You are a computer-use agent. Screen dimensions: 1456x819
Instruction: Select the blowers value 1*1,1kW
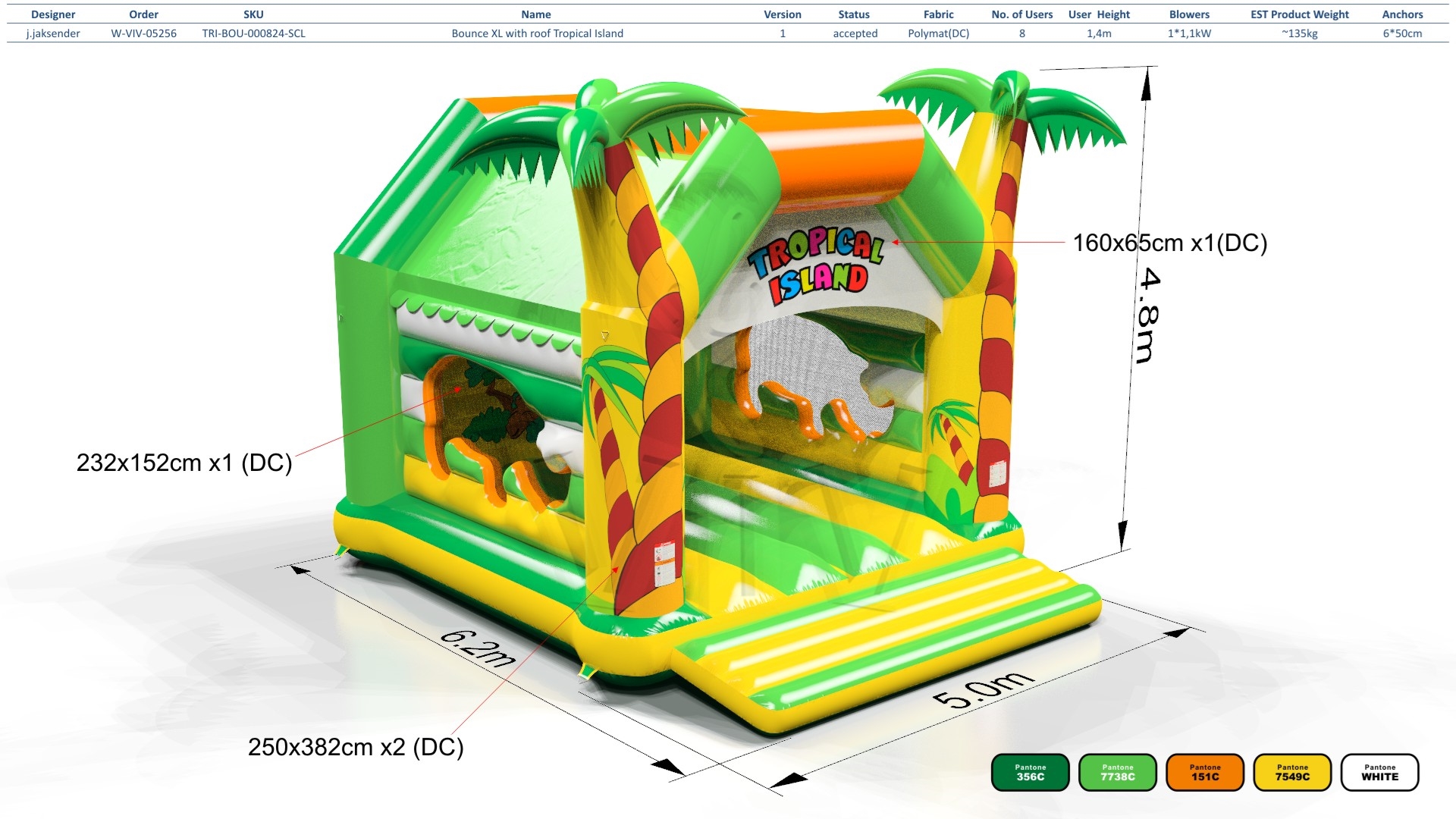coord(1189,33)
